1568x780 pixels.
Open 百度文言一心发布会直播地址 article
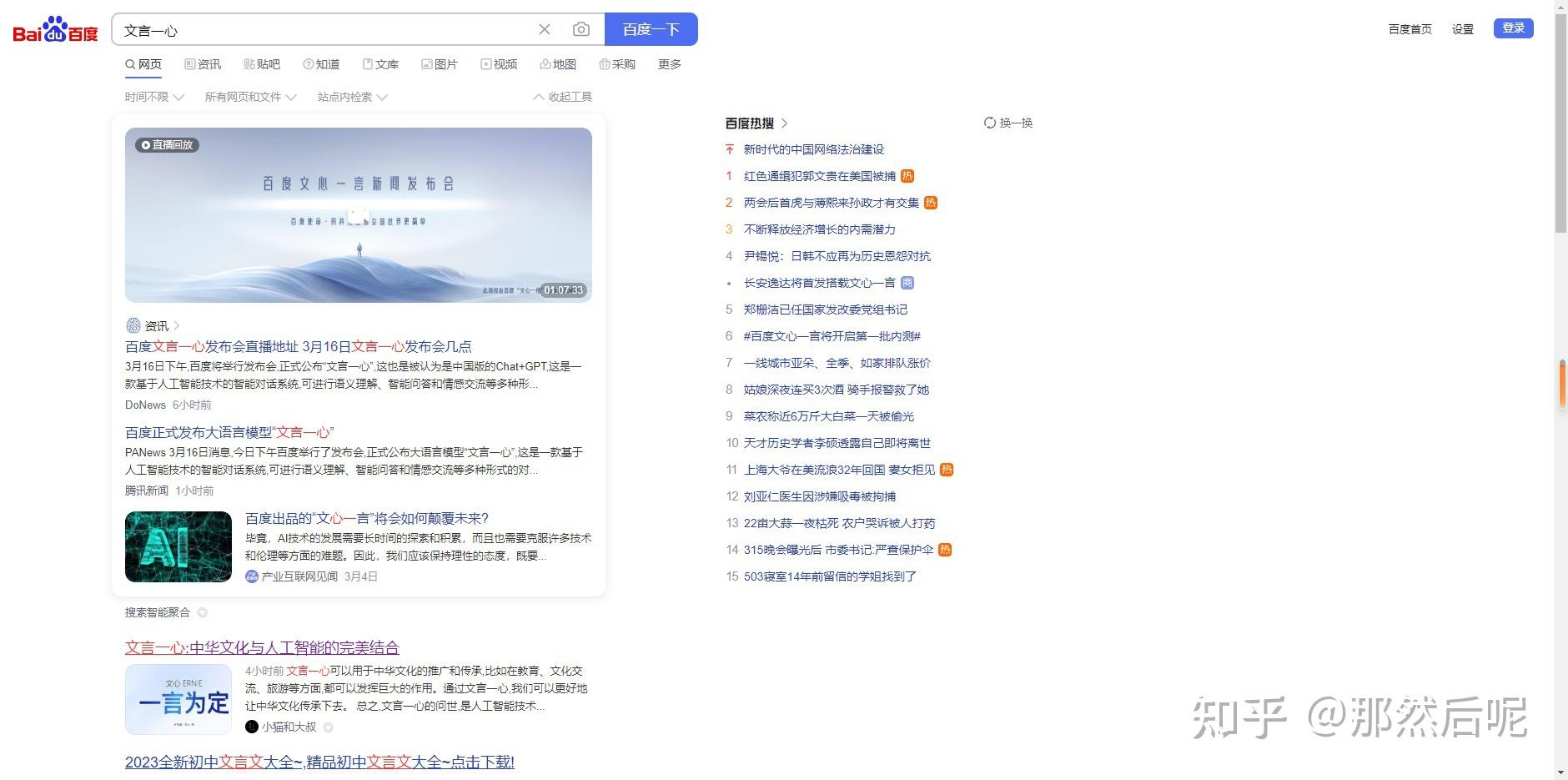(x=299, y=346)
